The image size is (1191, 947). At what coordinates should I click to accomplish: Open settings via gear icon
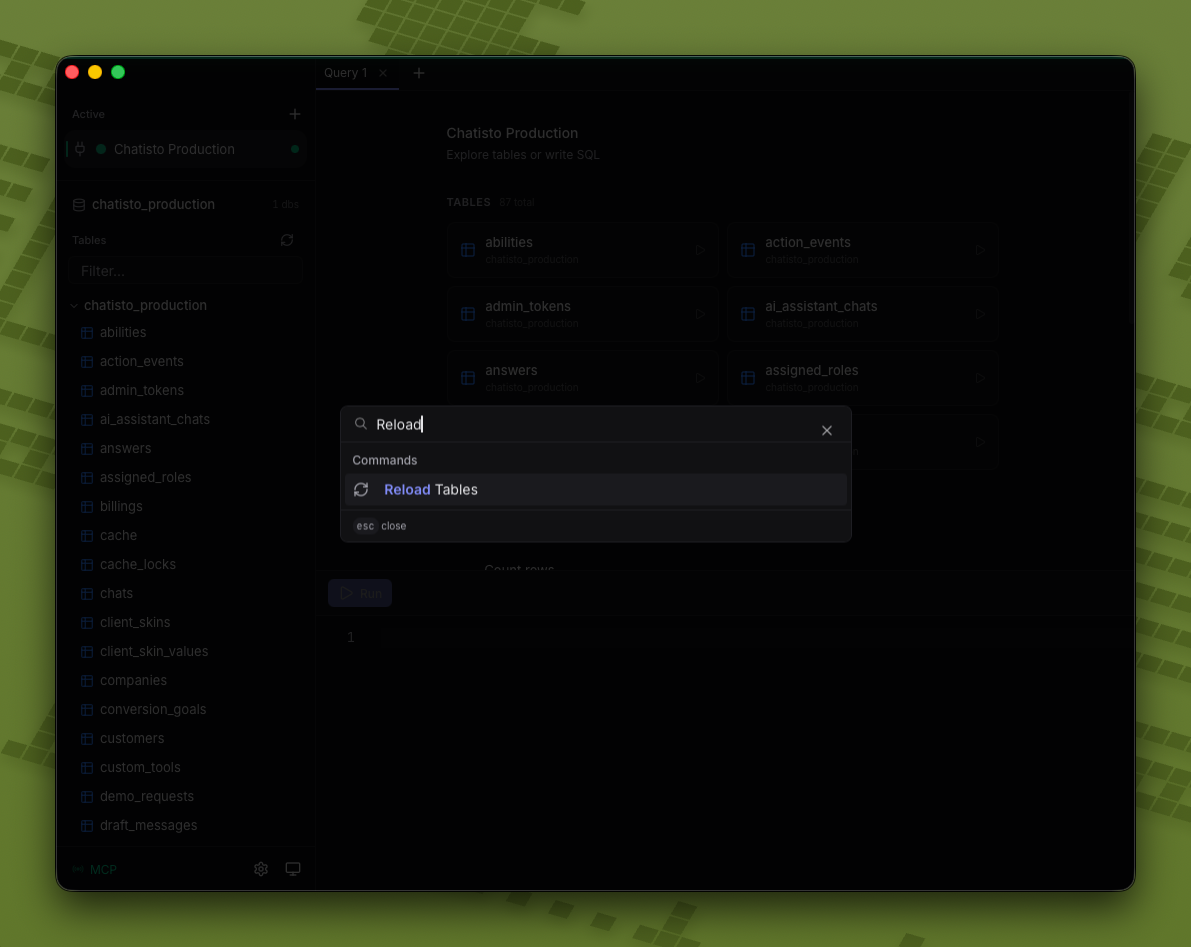(261, 869)
